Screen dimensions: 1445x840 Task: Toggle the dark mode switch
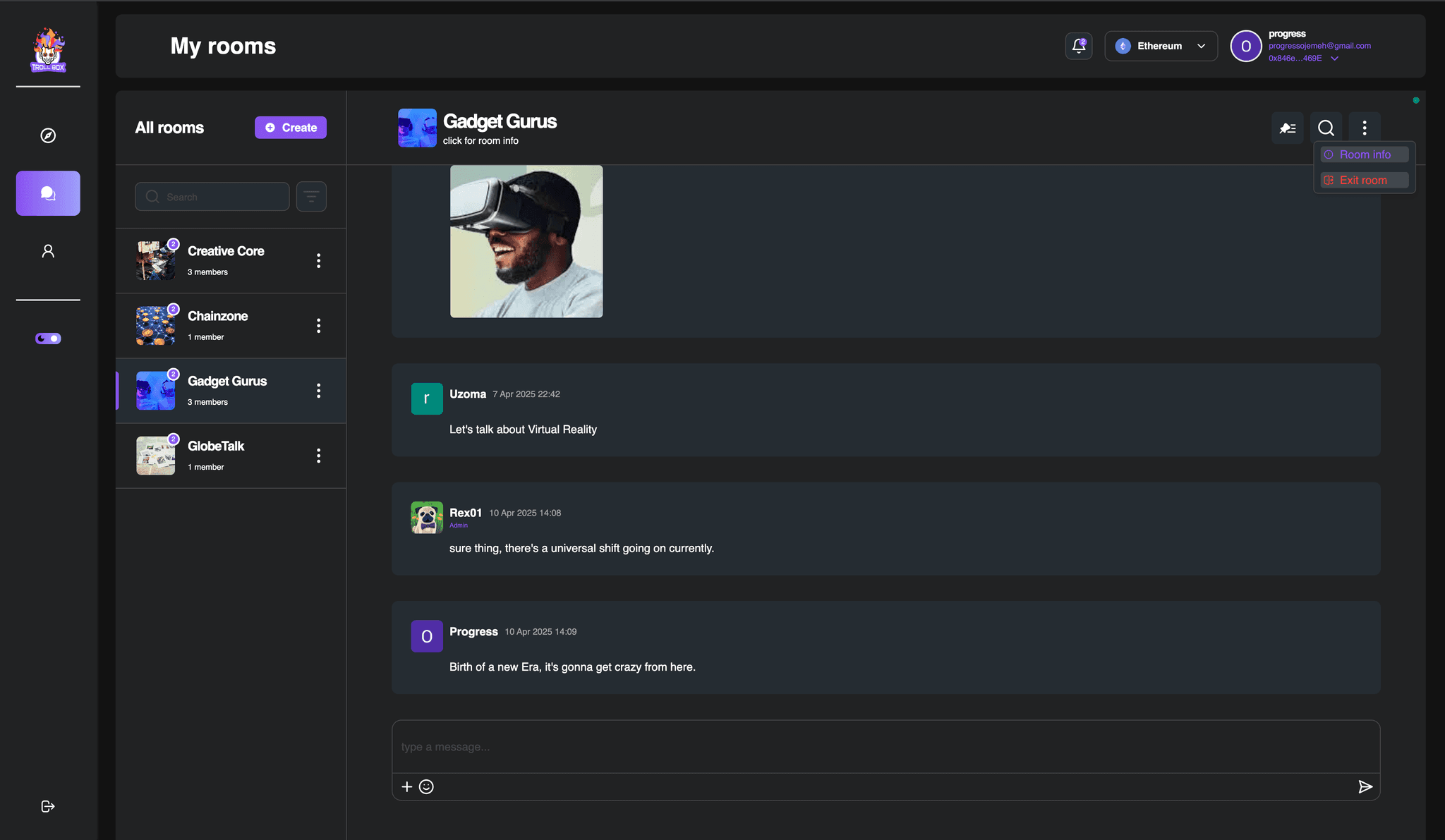(48, 339)
